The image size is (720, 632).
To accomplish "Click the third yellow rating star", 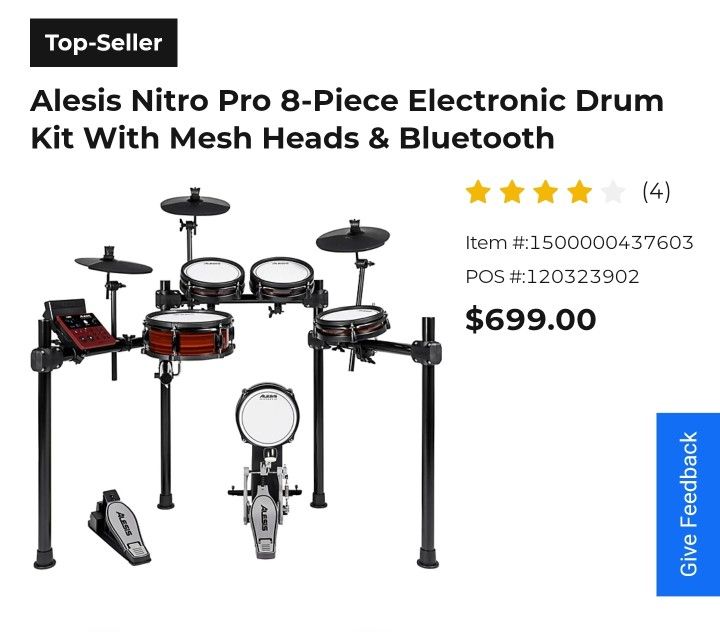I will (546, 192).
